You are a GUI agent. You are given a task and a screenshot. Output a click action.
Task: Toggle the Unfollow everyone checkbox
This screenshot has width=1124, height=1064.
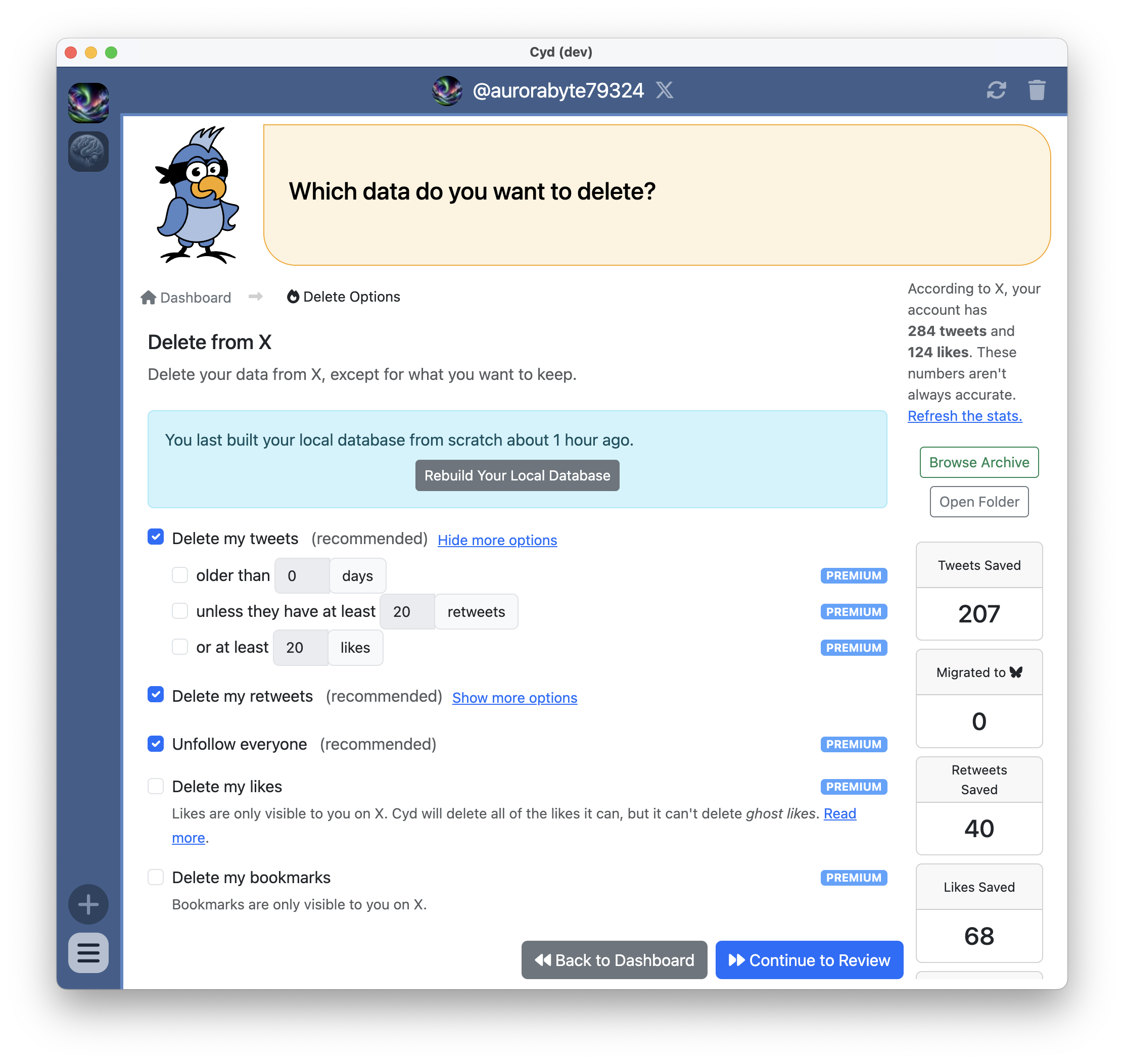156,744
